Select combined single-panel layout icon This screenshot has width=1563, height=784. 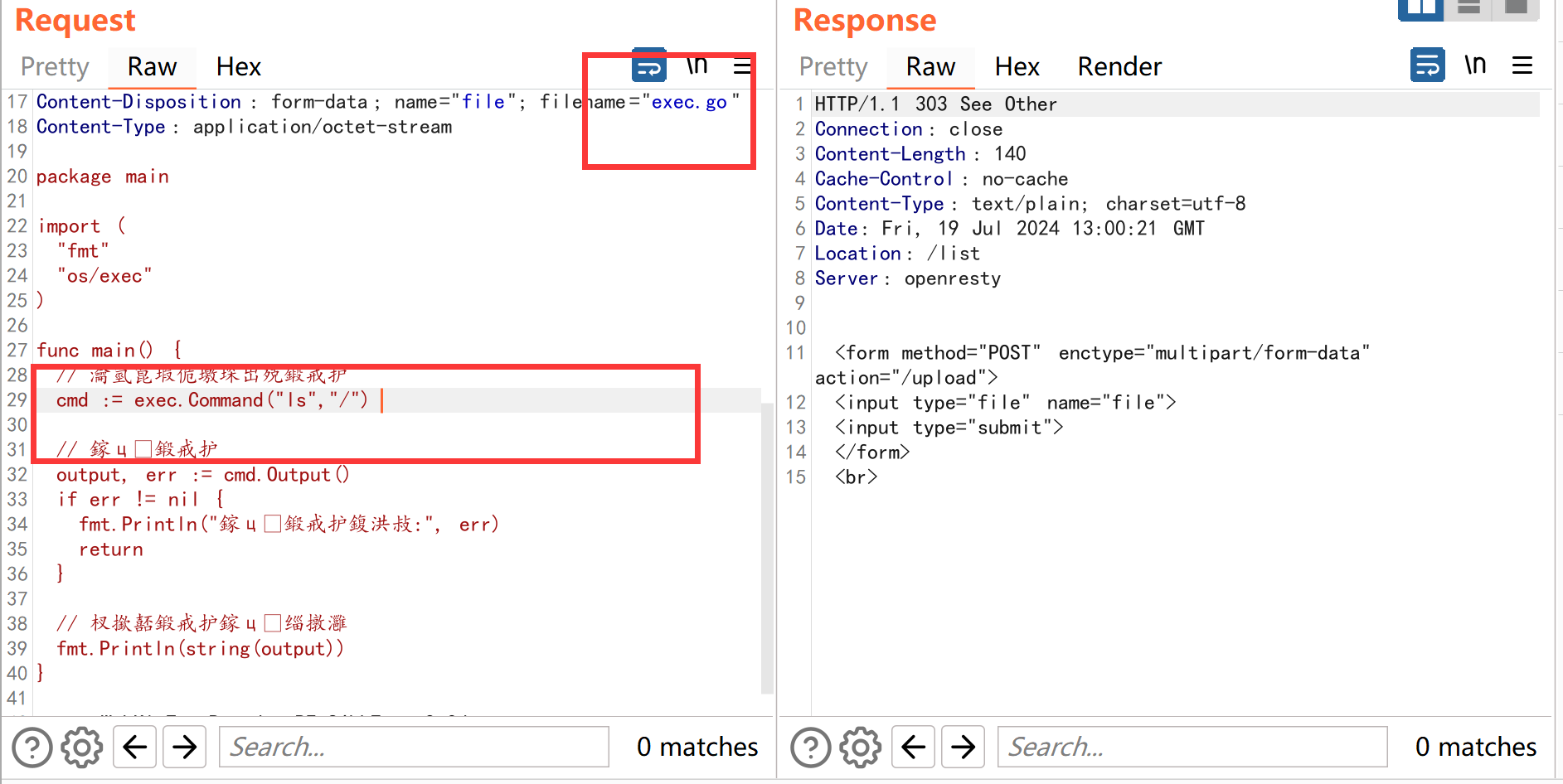coord(1517,8)
